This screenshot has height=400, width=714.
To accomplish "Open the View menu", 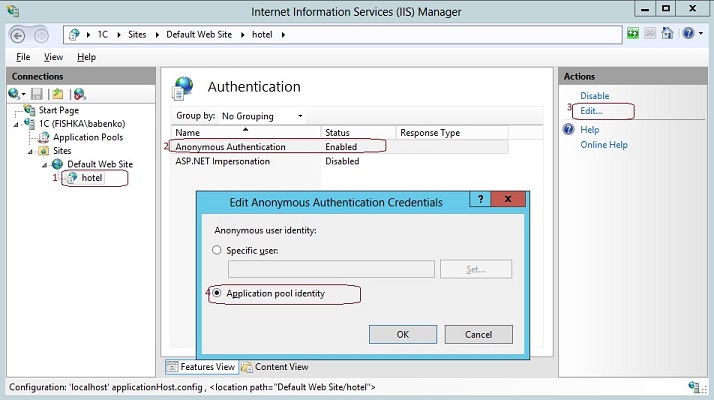I will coord(53,57).
